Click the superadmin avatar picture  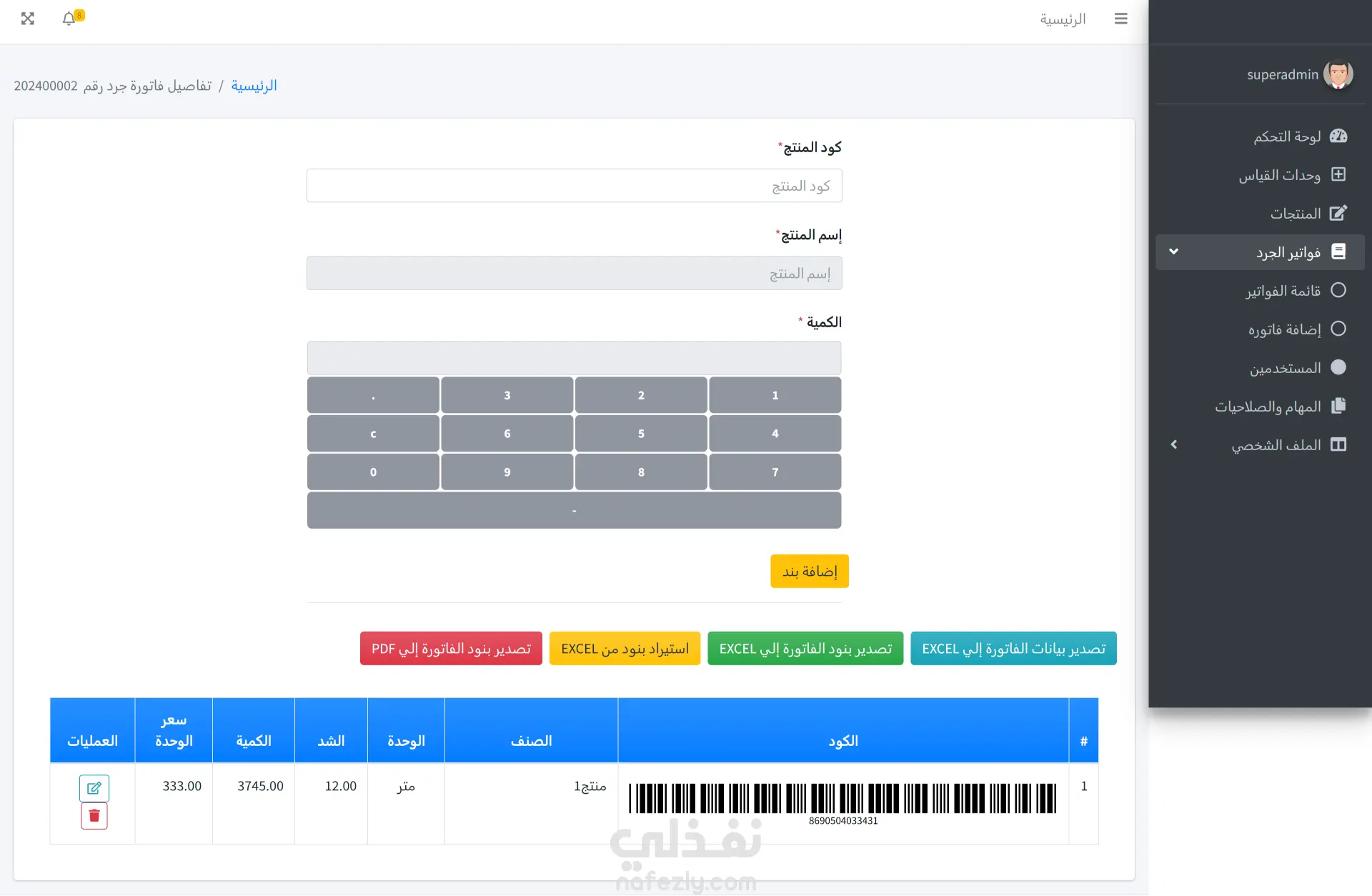tap(1338, 74)
